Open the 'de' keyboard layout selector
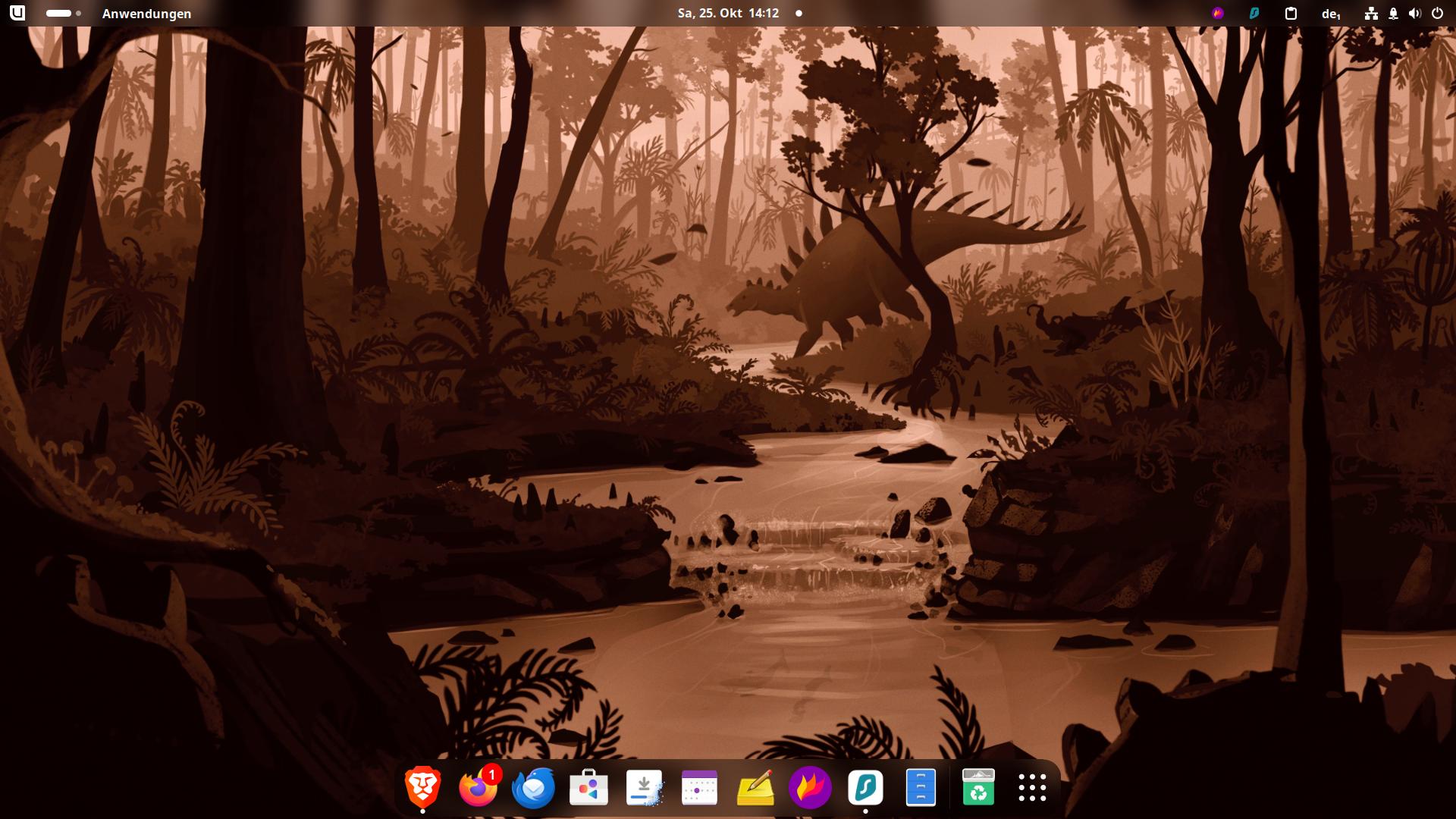The height and width of the screenshot is (819, 1456). [1331, 14]
